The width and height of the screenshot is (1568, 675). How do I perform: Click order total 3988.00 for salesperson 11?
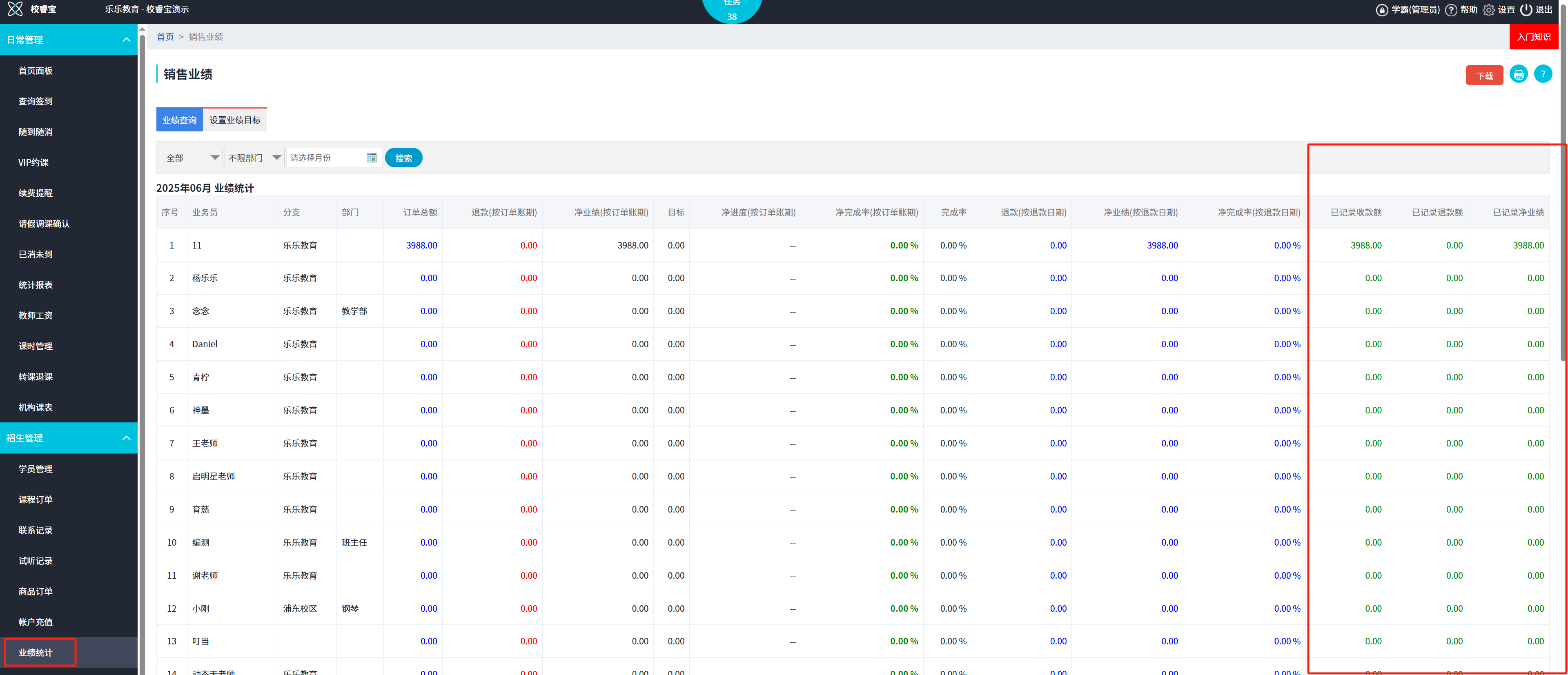(x=421, y=245)
